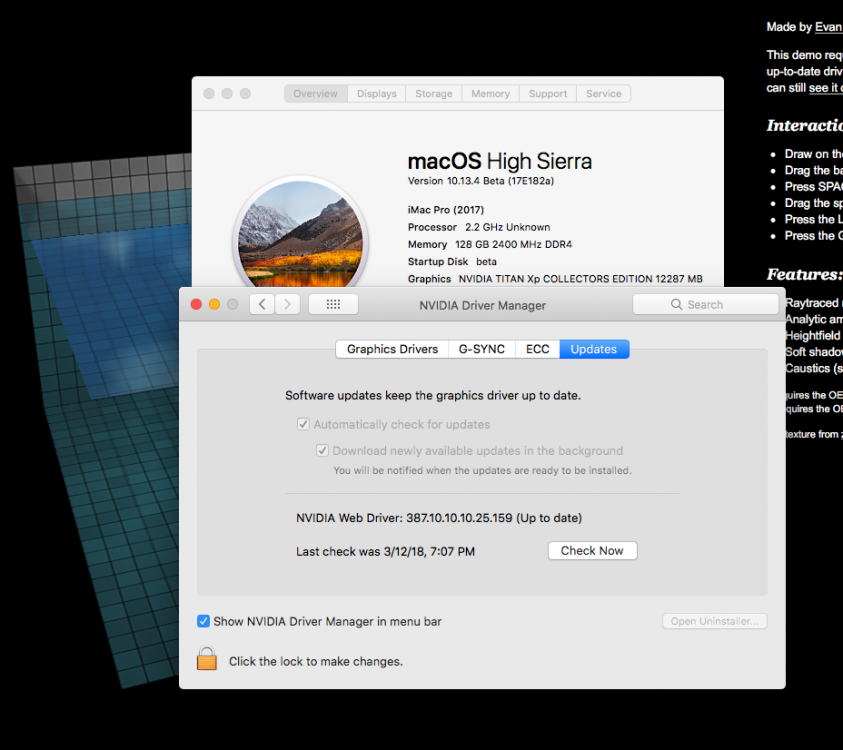Click the magnifier icon in Search
843x750 pixels.
point(676,304)
